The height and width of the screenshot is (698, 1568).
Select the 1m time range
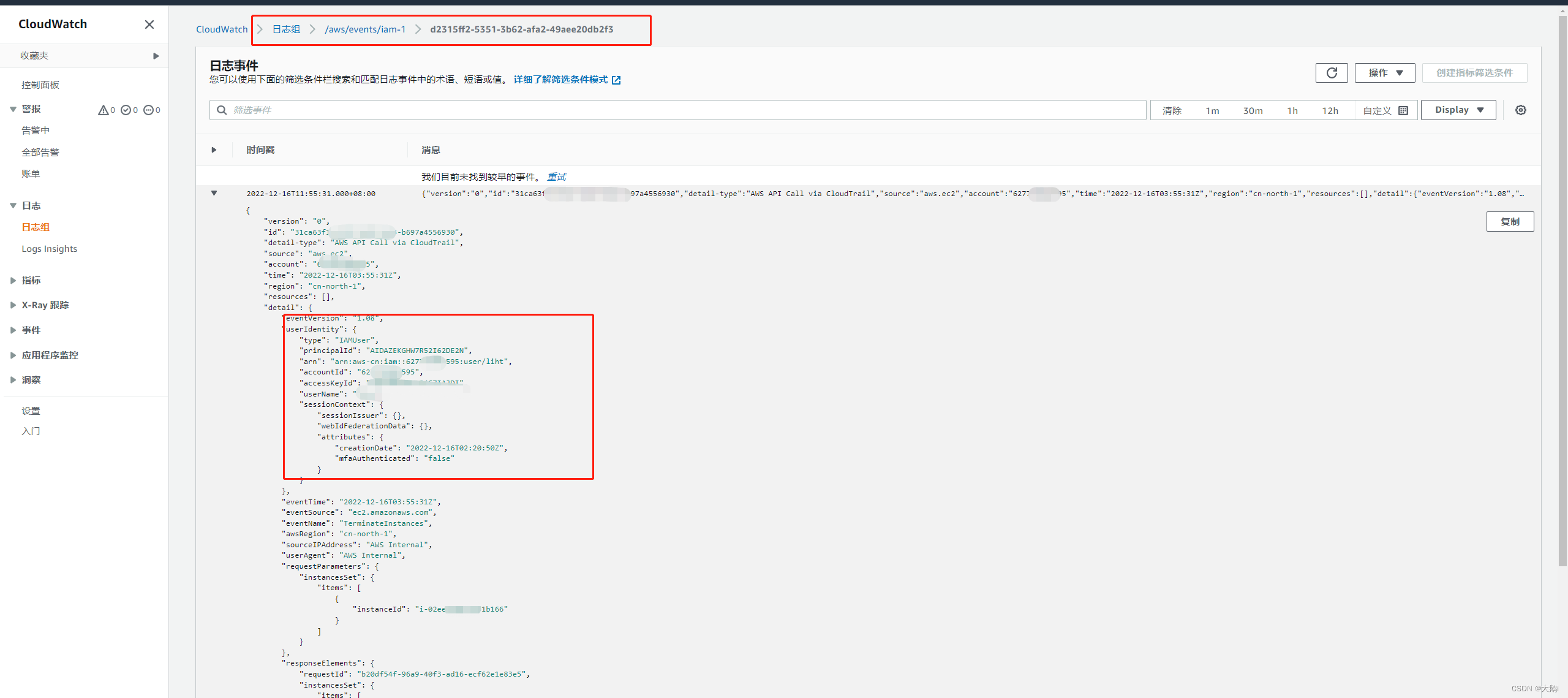pos(1212,111)
